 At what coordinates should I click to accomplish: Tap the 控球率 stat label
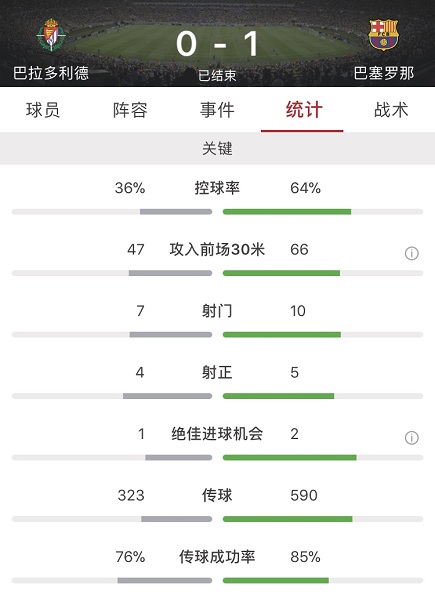coord(217,188)
